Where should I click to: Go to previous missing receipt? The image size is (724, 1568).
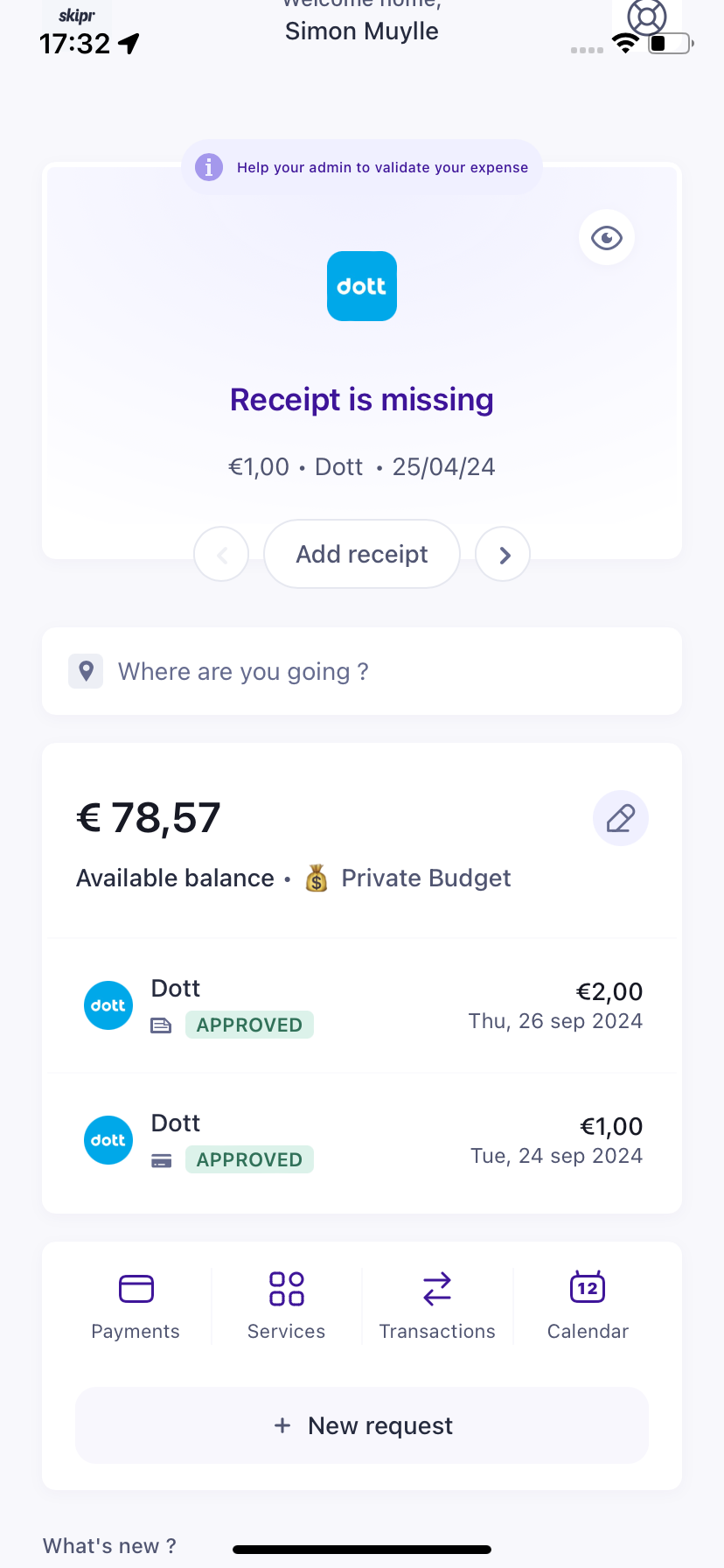(221, 555)
